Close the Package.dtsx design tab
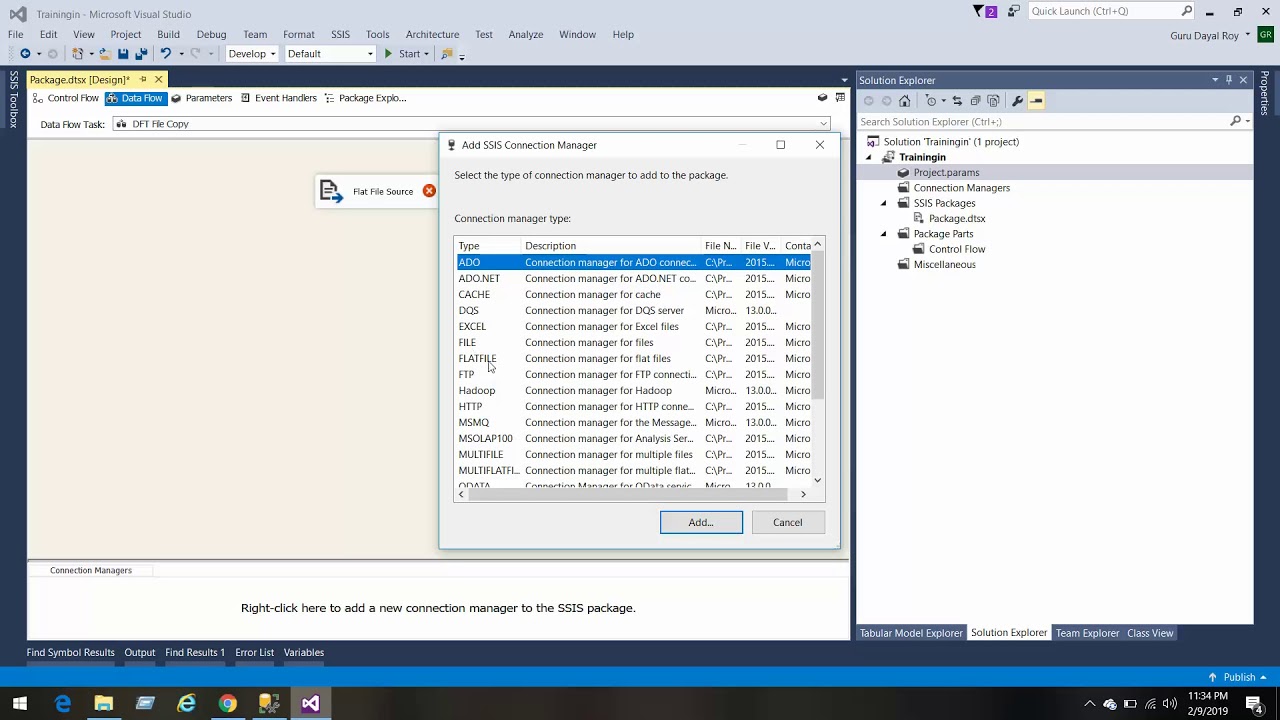The width and height of the screenshot is (1280, 720). tap(158, 80)
